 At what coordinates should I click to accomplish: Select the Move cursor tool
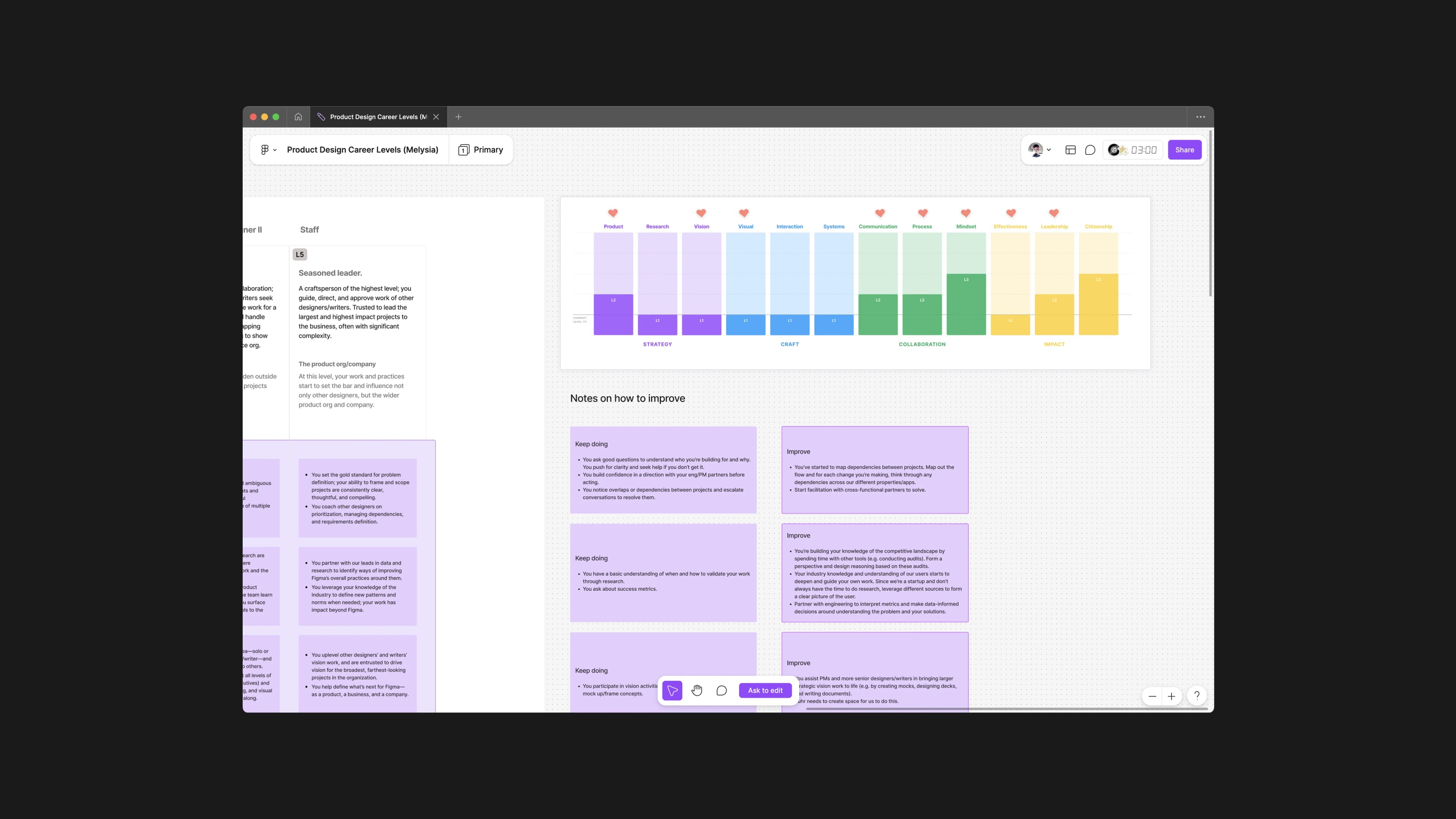tap(672, 690)
